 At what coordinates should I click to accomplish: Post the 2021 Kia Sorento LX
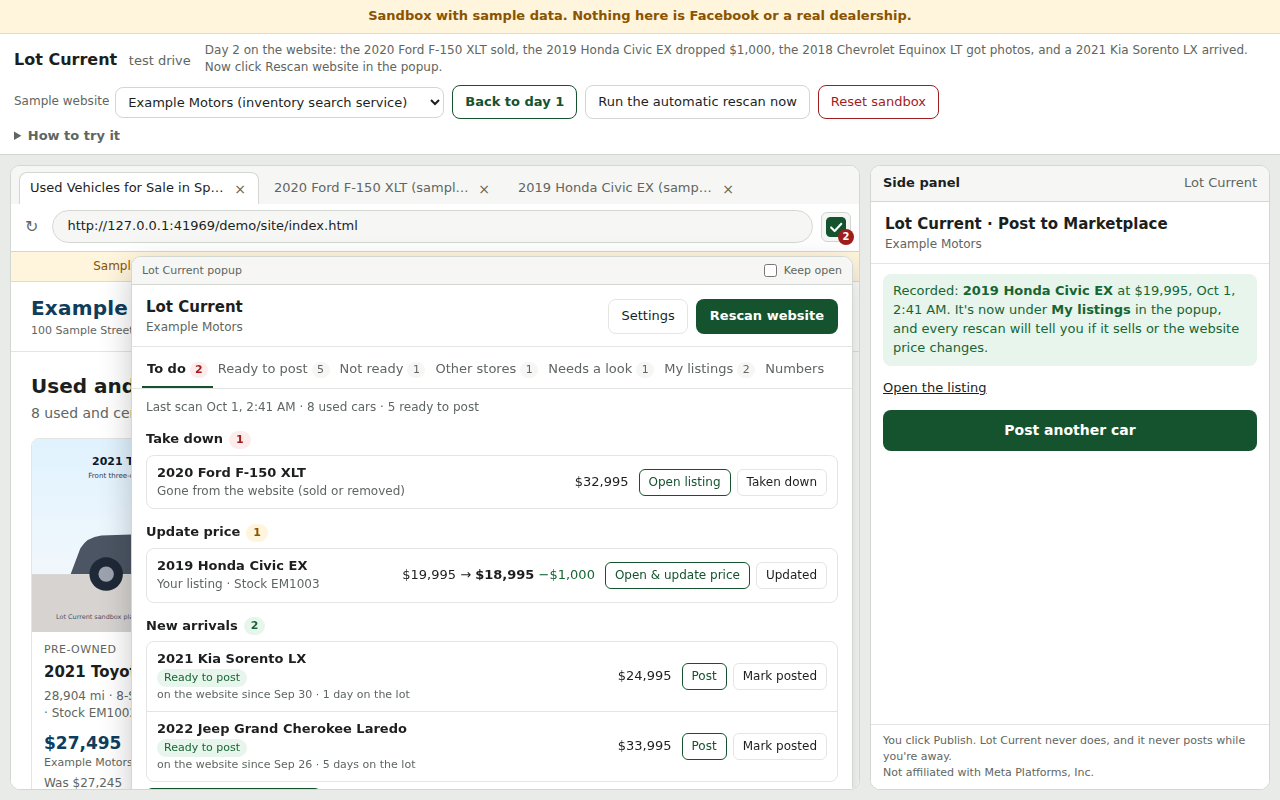click(x=704, y=676)
